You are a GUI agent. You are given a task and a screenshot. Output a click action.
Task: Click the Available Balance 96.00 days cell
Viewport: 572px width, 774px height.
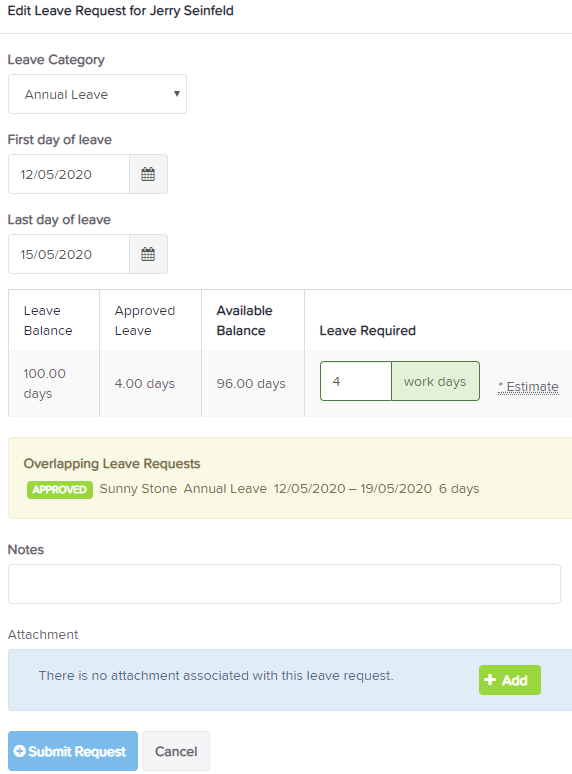click(x=253, y=384)
